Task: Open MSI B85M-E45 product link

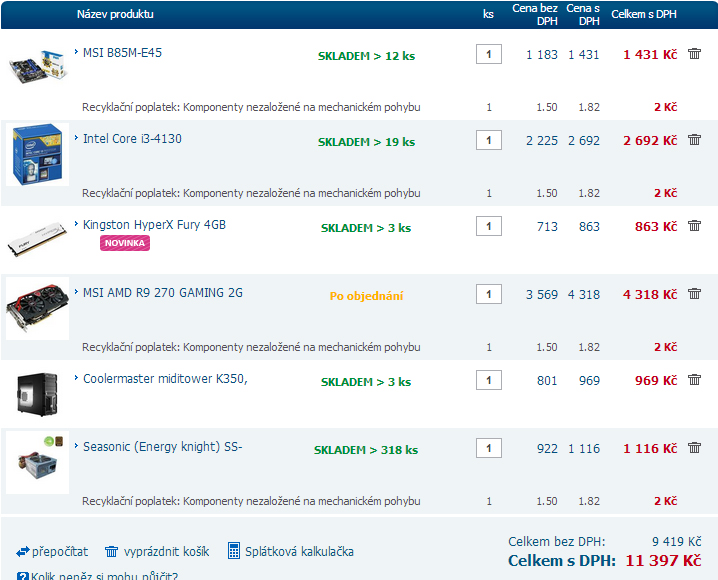Action: pos(122,53)
